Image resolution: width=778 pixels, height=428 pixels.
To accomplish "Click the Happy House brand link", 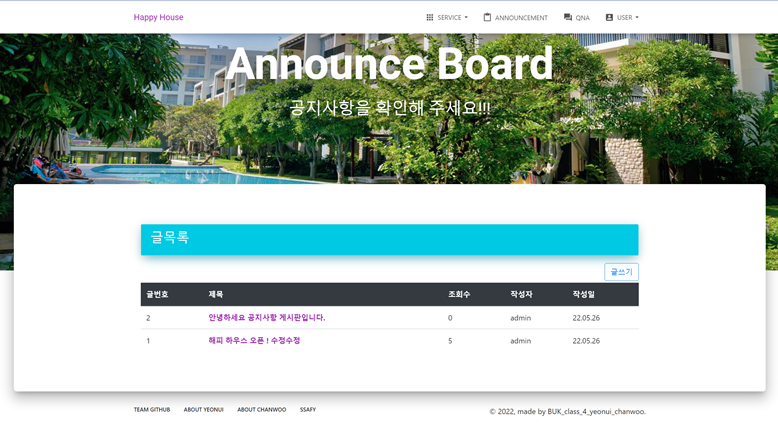I will (158, 17).
